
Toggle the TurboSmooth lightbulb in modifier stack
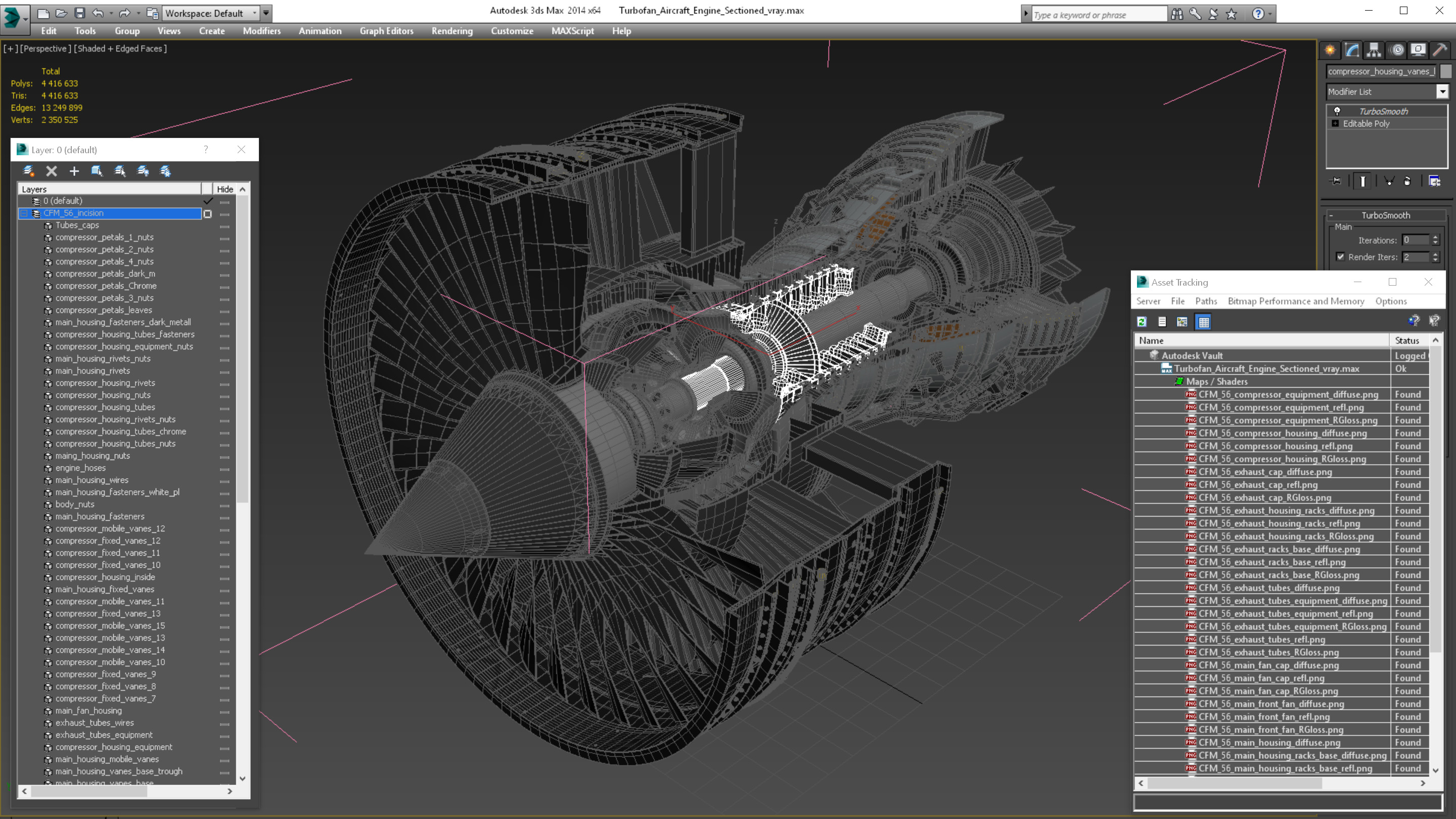coord(1337,111)
